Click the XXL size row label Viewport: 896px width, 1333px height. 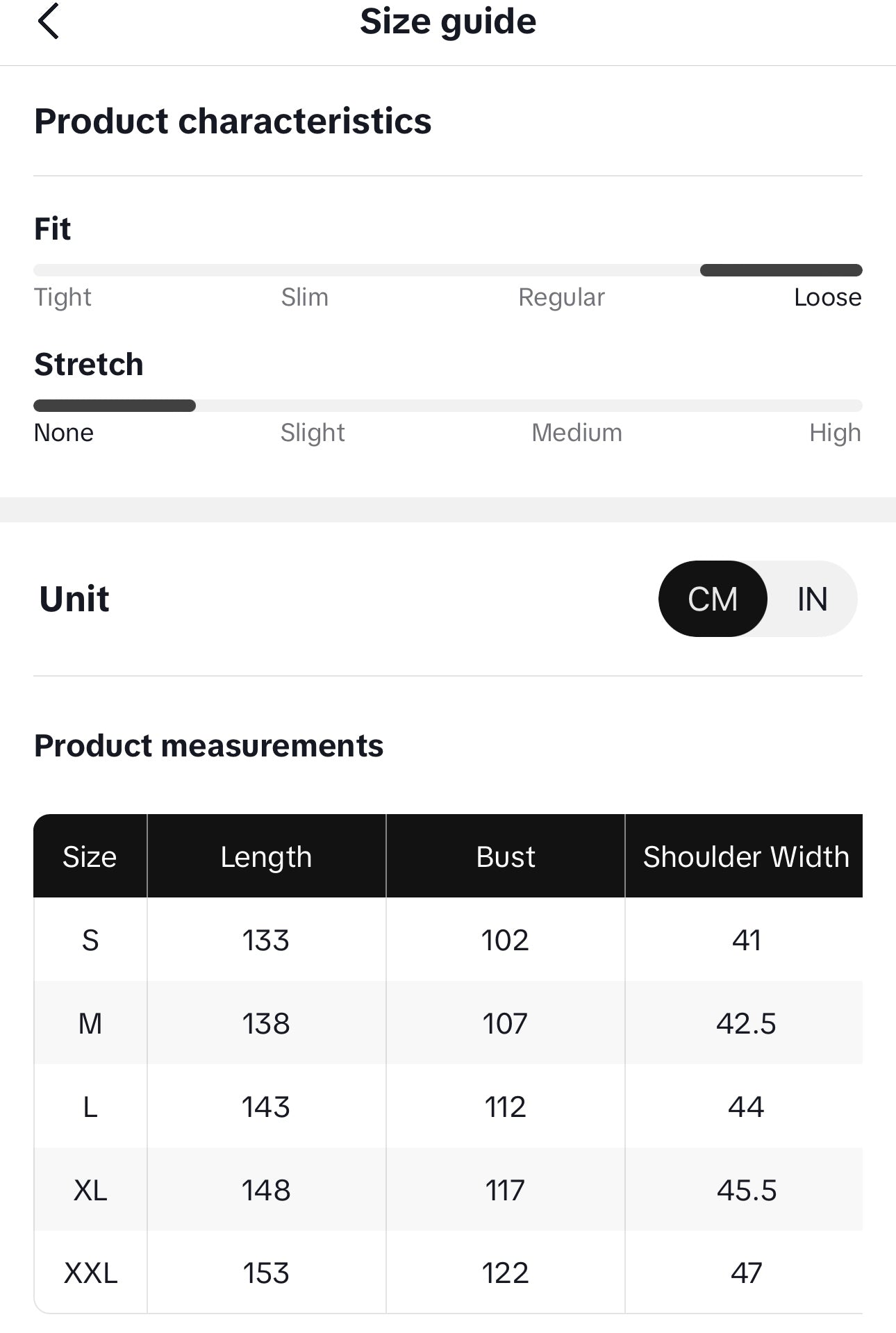pos(90,1273)
